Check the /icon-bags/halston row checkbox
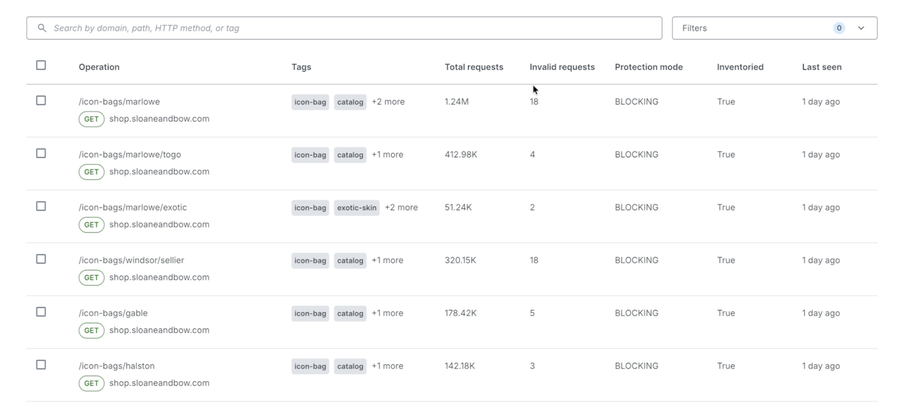 pyautogui.click(x=41, y=365)
